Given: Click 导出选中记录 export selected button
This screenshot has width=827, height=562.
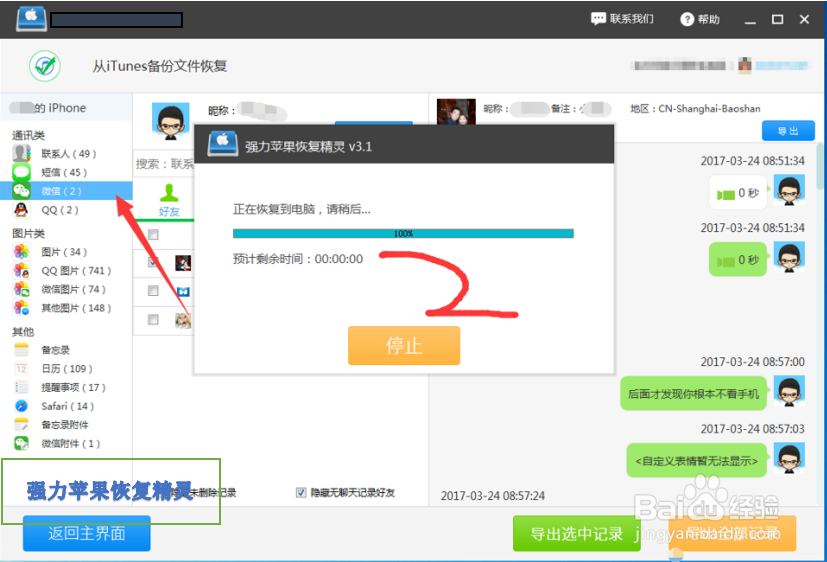Looking at the screenshot, I should click(x=576, y=534).
